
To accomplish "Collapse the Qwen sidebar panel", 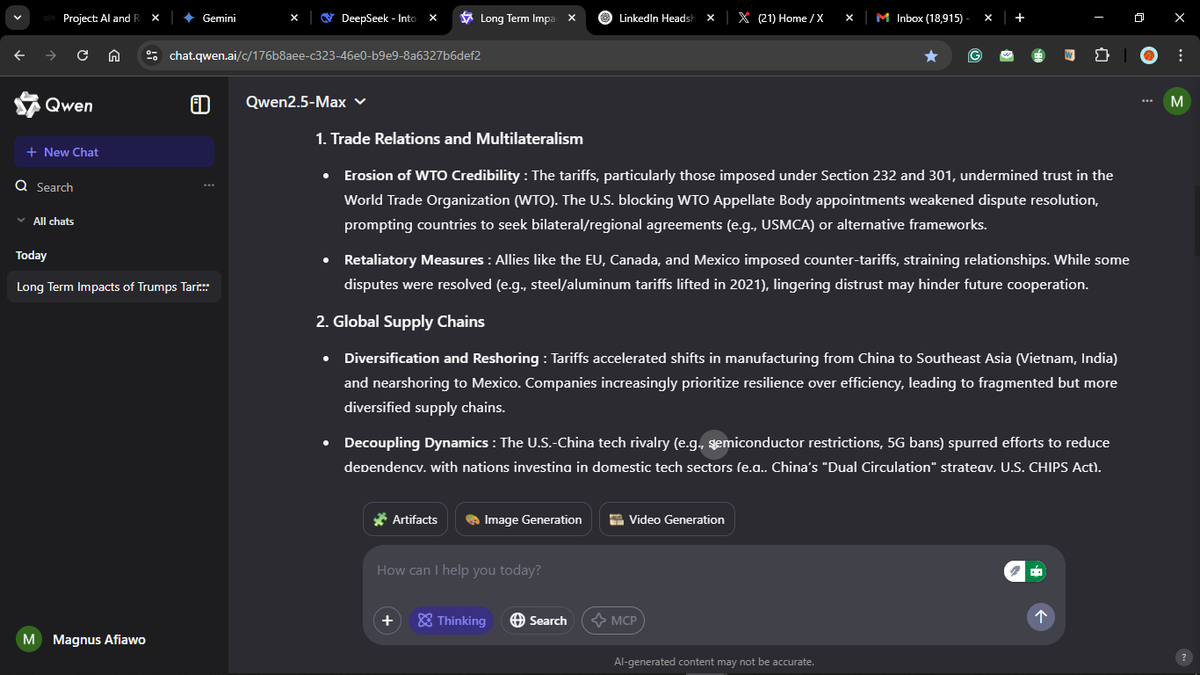I will (200, 105).
